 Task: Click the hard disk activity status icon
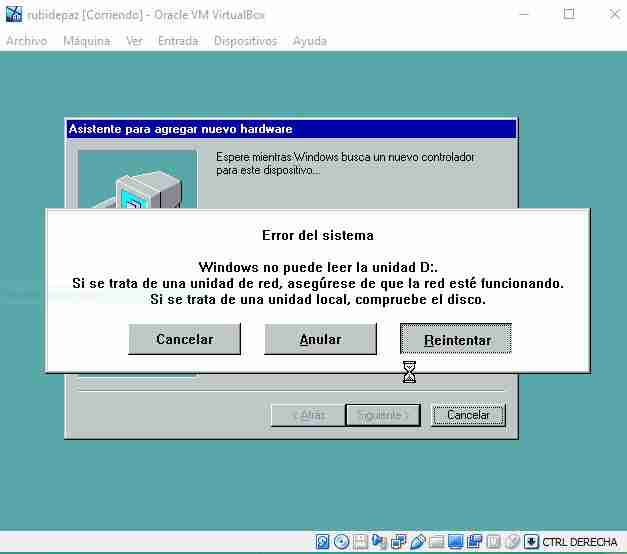coord(323,542)
